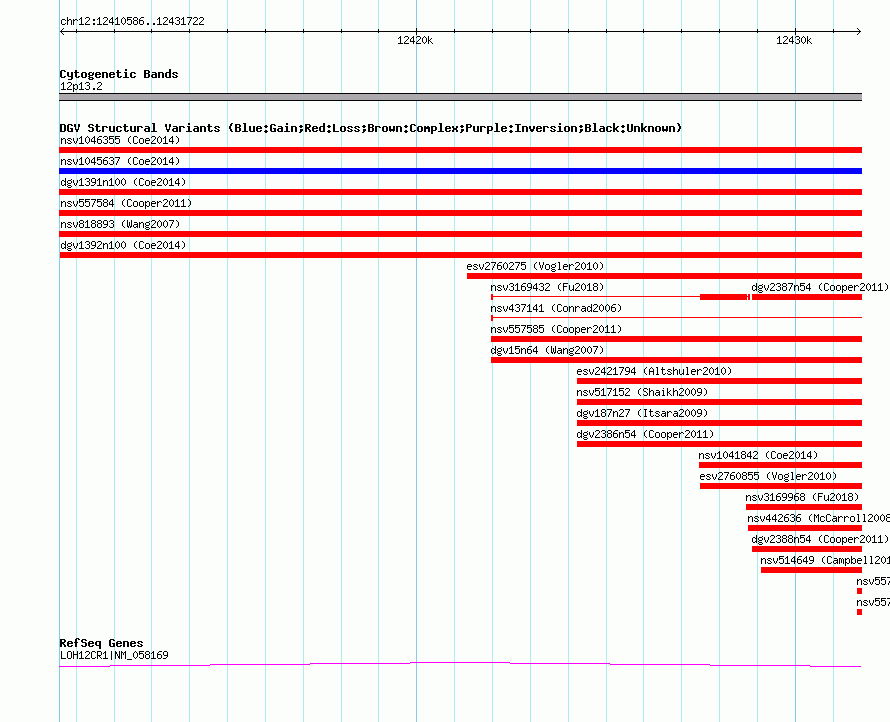Select the red bar under esv2760275
Viewport: 890px width, 722px height.
(664, 276)
